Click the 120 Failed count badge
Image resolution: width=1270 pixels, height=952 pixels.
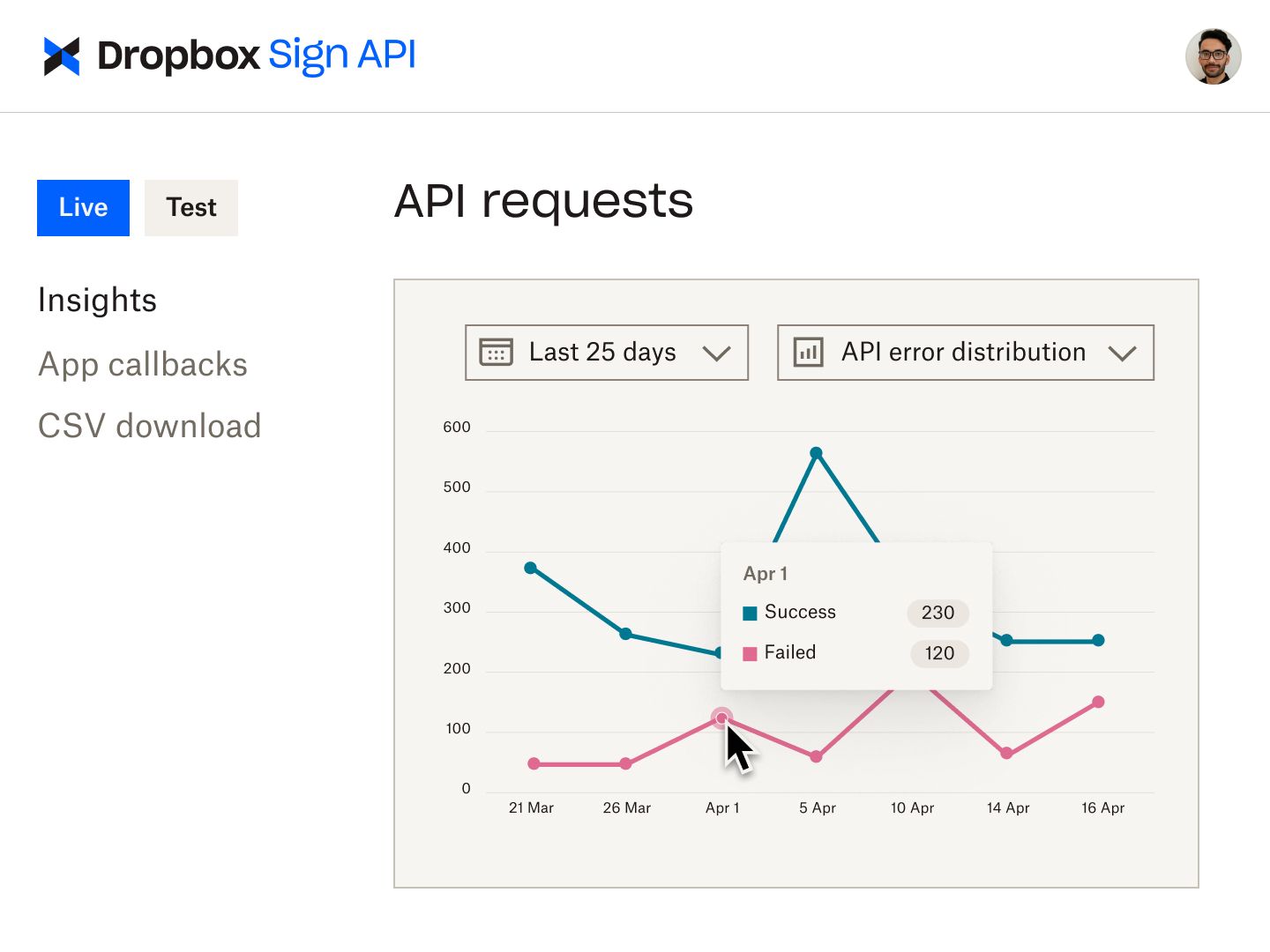938,653
